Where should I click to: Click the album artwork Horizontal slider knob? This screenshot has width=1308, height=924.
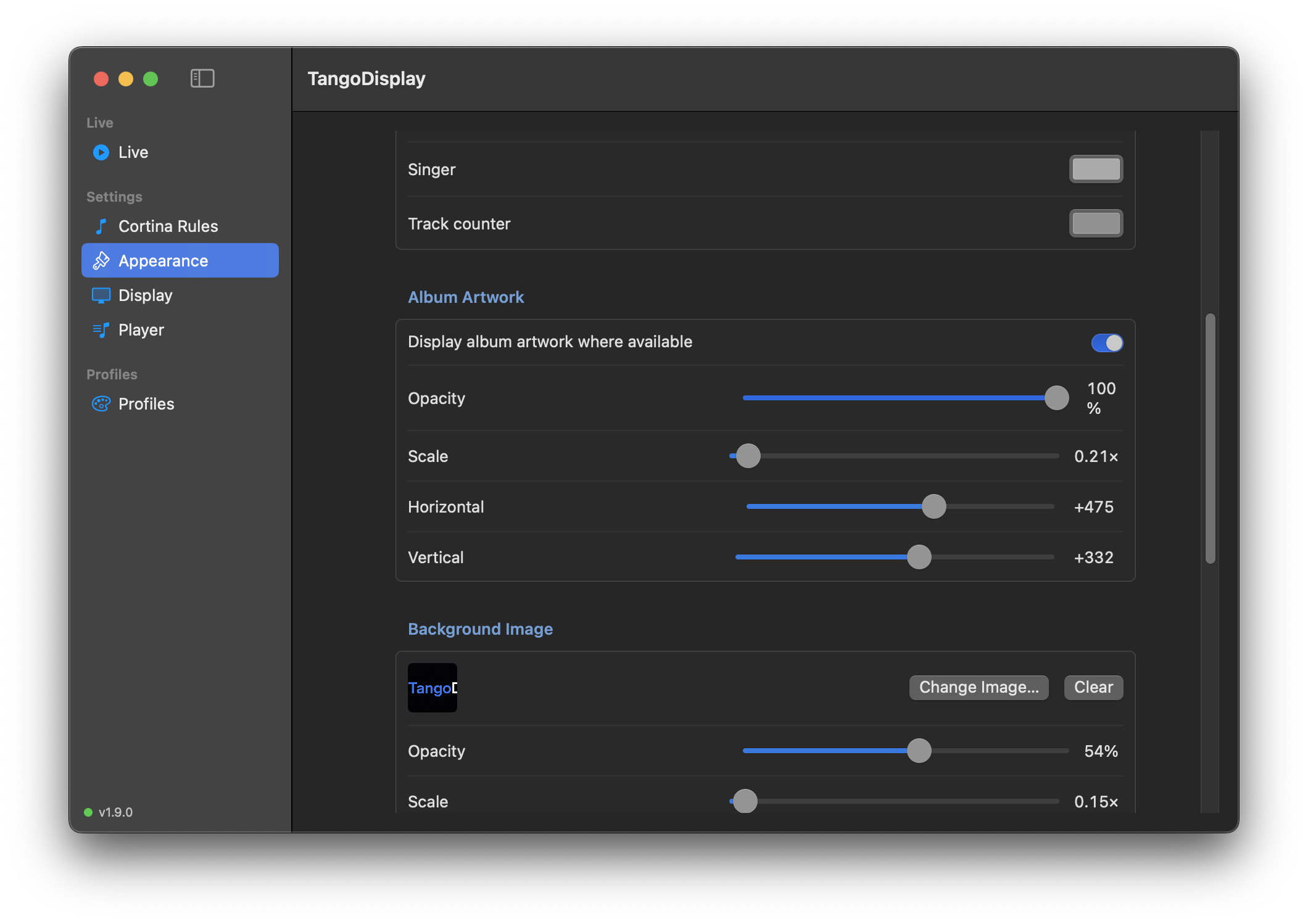[x=933, y=506]
